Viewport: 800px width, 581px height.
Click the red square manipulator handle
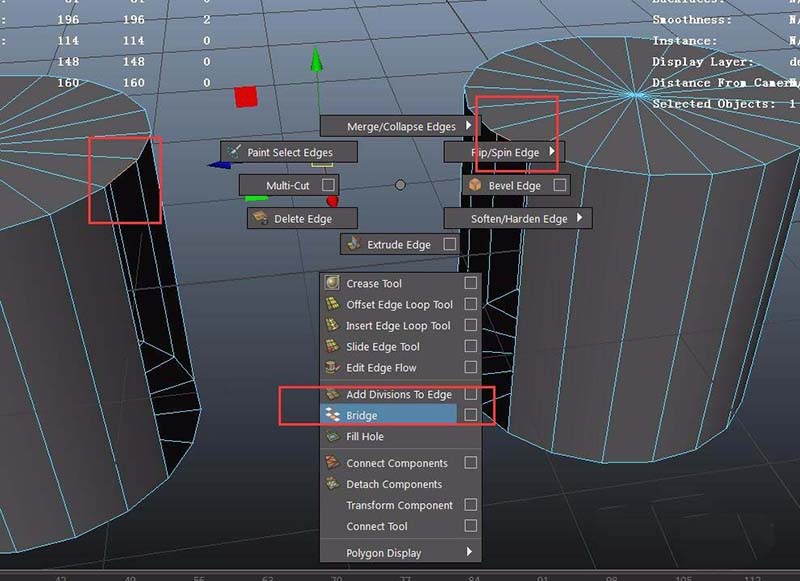[x=246, y=97]
